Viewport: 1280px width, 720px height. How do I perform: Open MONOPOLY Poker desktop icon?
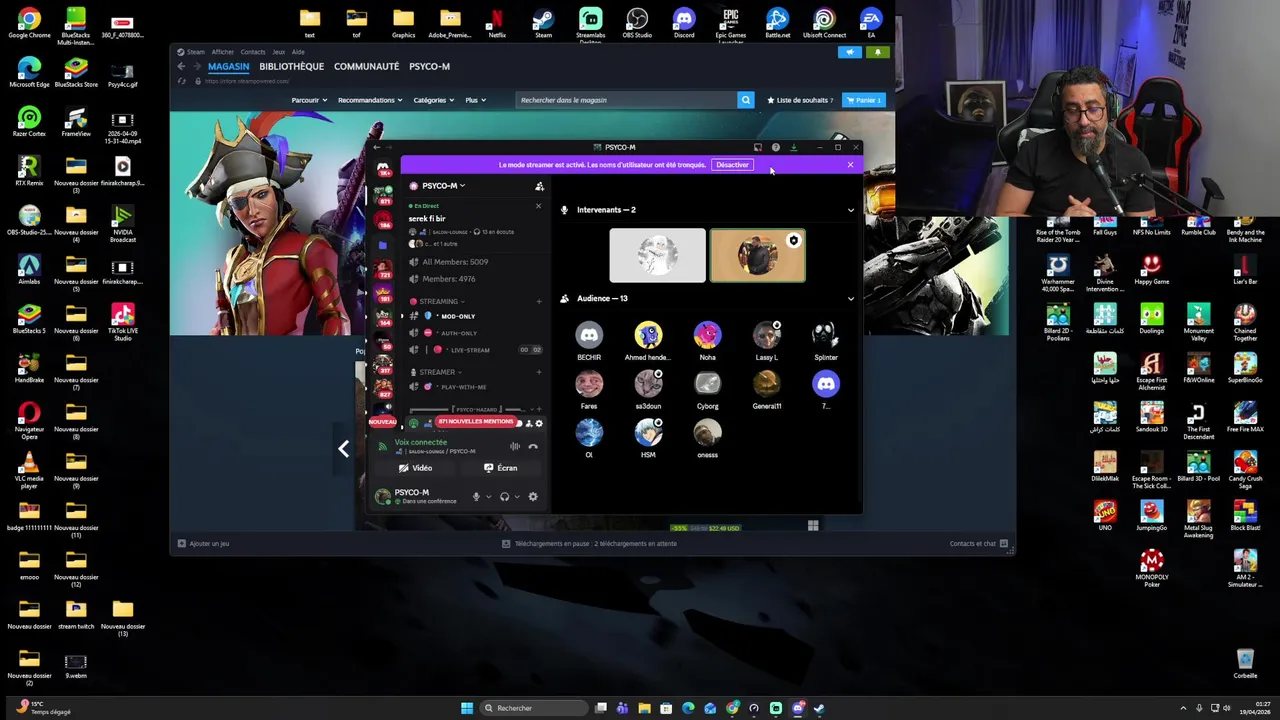tap(1152, 567)
